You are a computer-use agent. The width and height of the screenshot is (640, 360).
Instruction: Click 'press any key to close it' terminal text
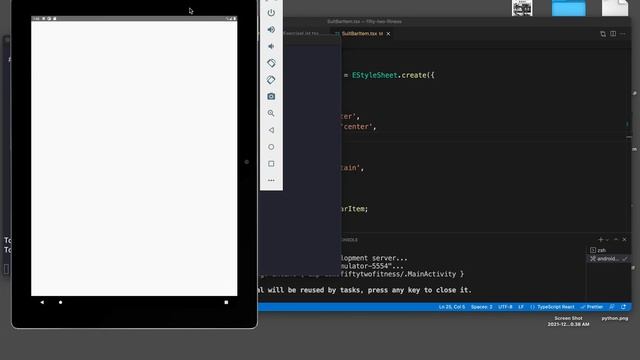pos(420,290)
